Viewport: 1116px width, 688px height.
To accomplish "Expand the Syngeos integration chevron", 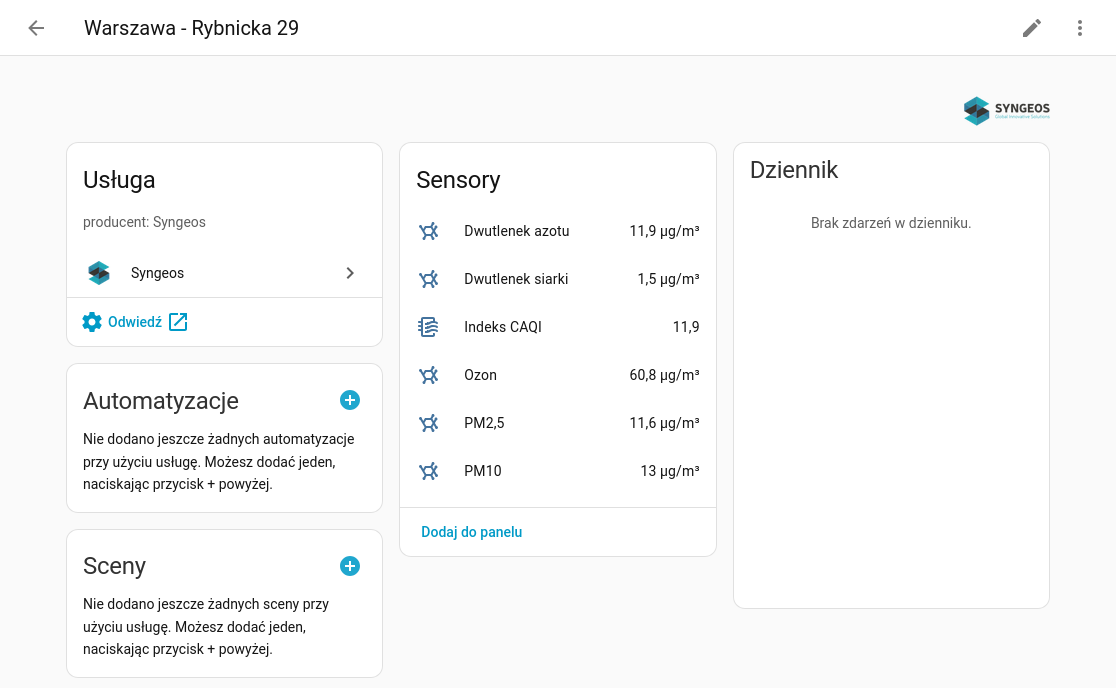I will [350, 273].
